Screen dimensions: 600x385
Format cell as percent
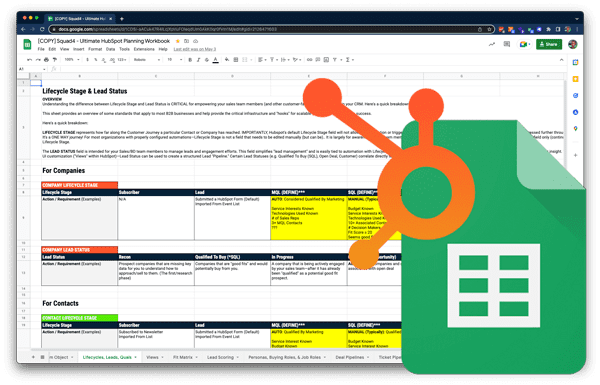point(95,60)
